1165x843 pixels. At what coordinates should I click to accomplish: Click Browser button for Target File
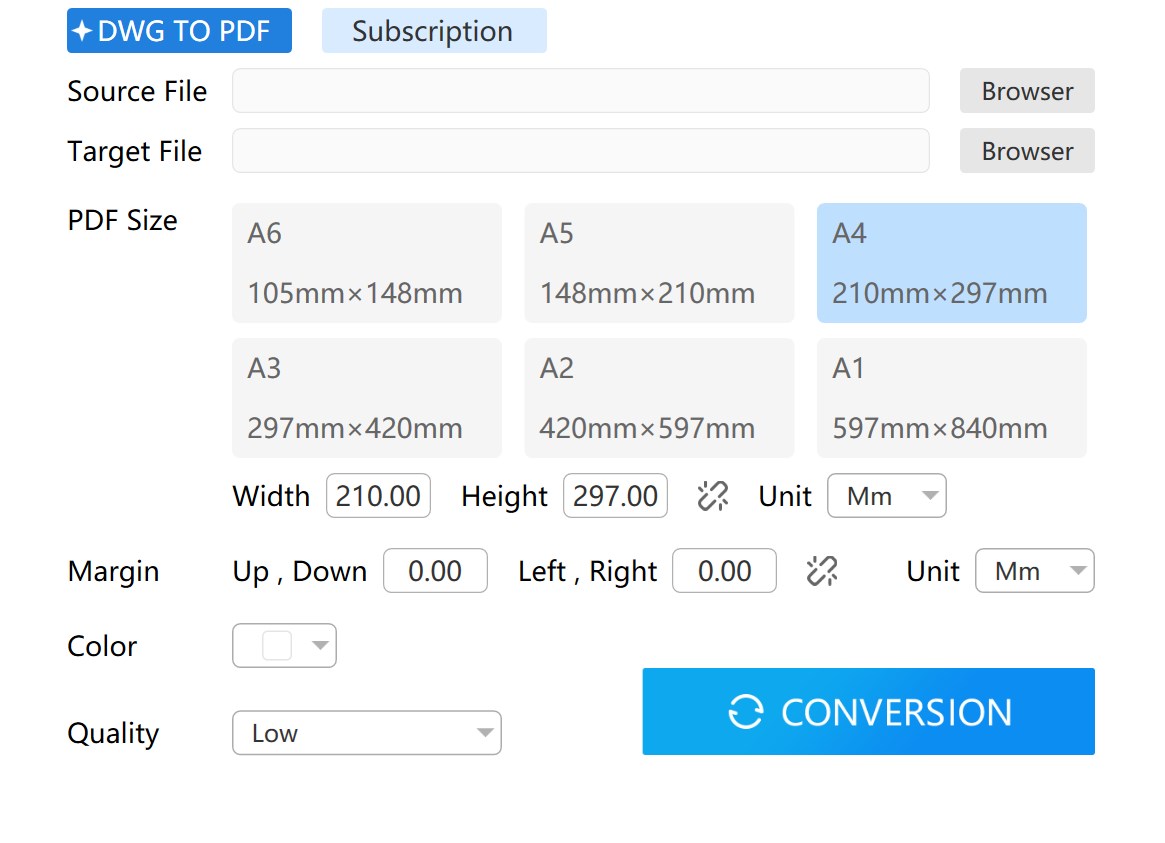[x=1026, y=151]
